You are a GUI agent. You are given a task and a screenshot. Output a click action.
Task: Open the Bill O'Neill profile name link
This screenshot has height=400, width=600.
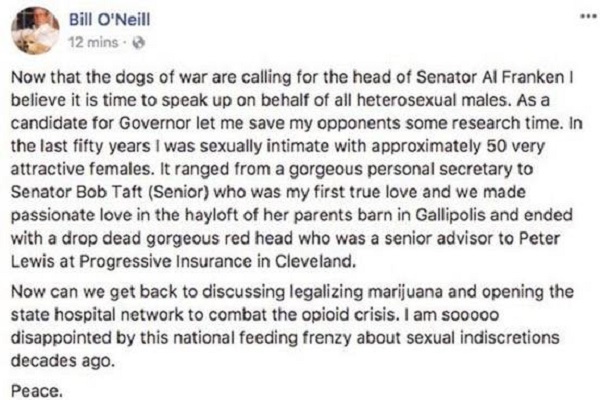point(109,20)
